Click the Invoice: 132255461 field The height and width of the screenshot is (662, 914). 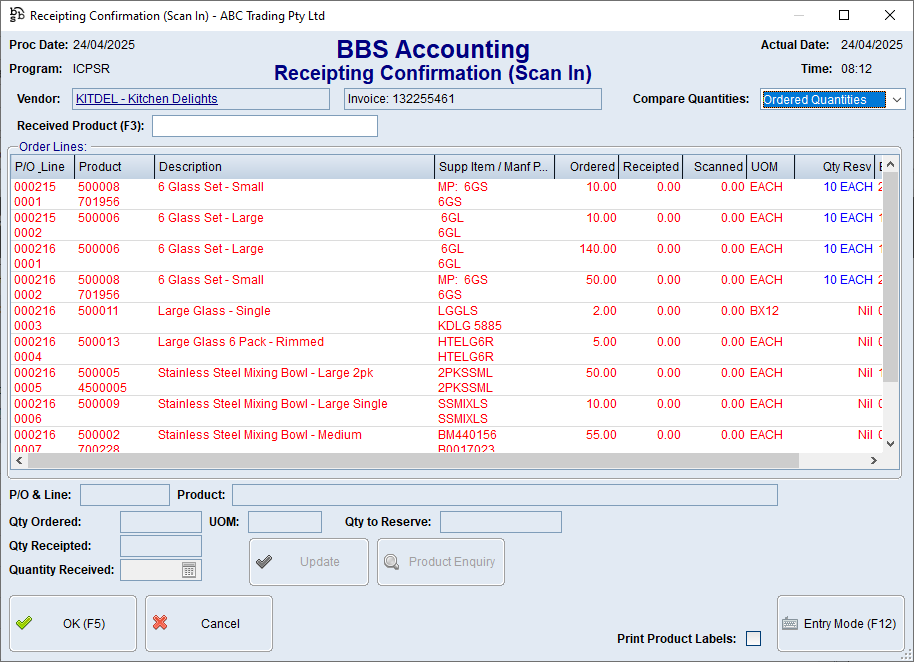[x=473, y=99]
